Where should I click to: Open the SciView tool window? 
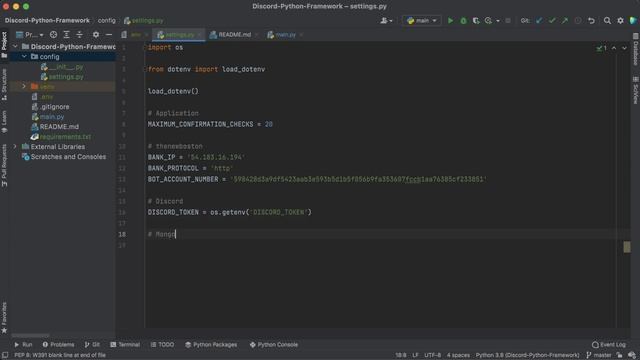(x=636, y=90)
